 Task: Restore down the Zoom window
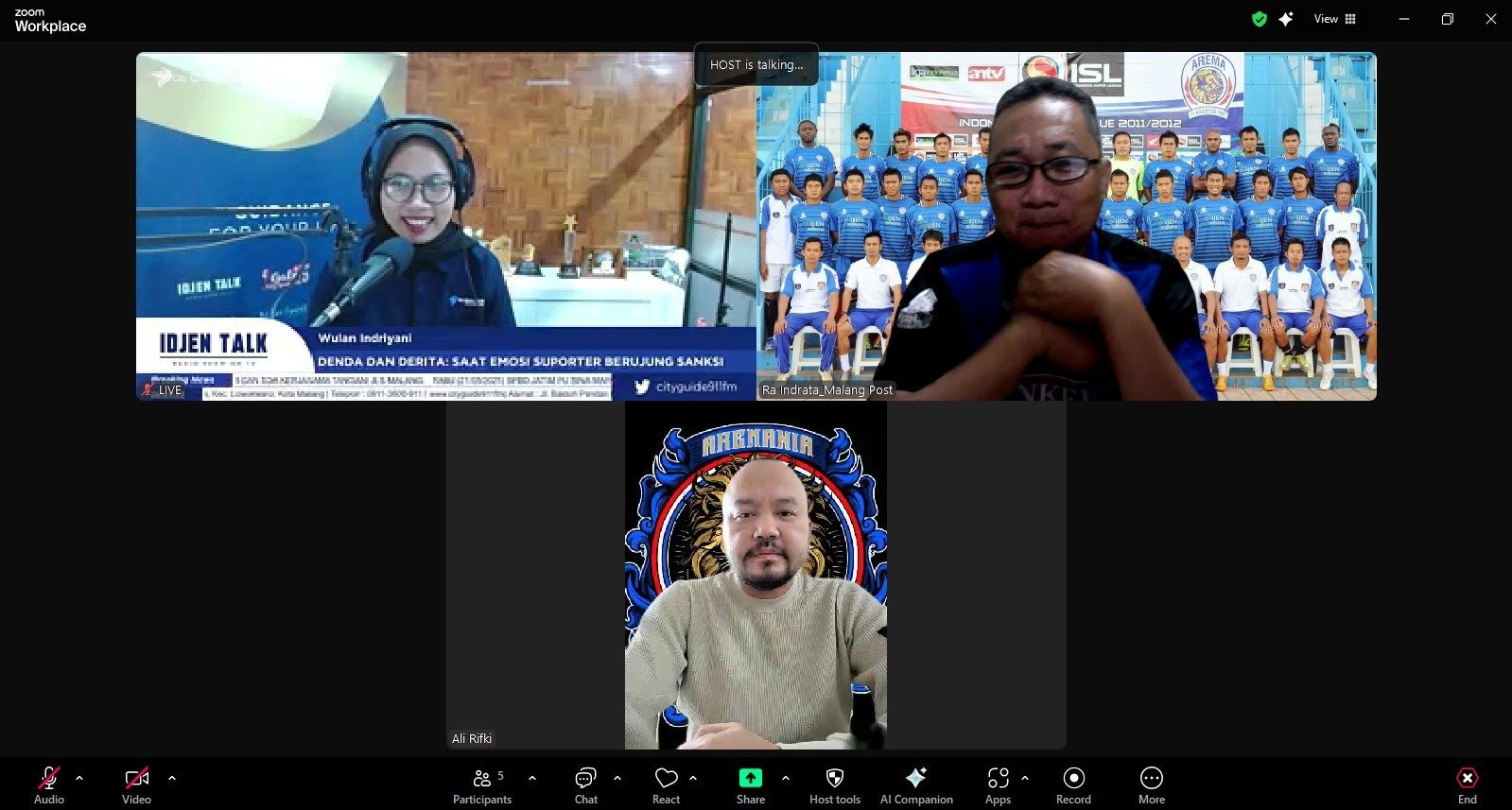1448,19
